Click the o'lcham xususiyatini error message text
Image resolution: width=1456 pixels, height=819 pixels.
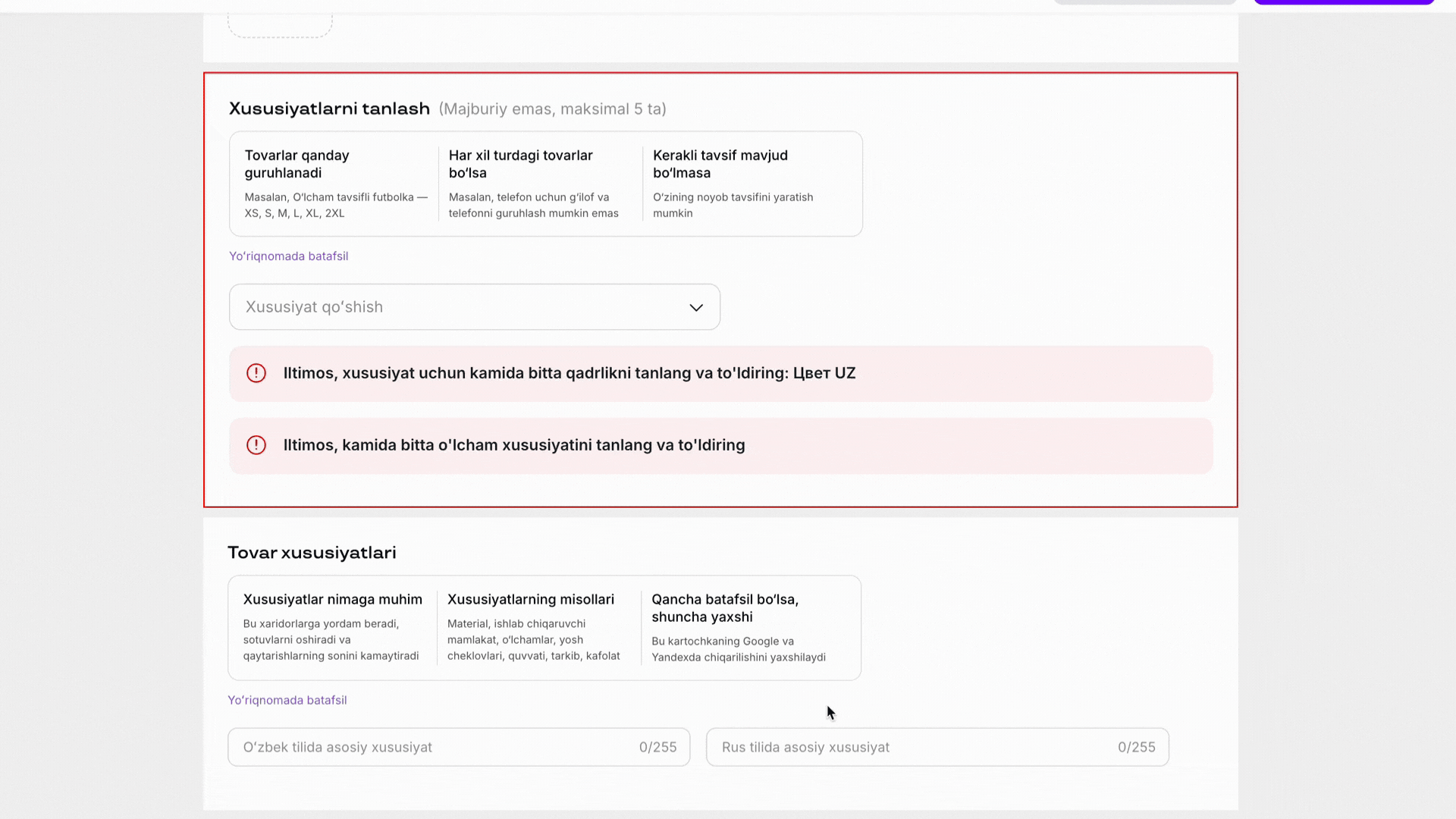514,445
